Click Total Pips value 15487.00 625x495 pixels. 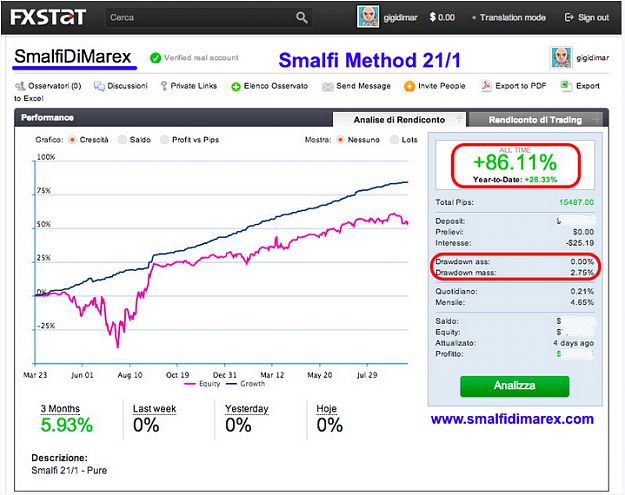(576, 202)
